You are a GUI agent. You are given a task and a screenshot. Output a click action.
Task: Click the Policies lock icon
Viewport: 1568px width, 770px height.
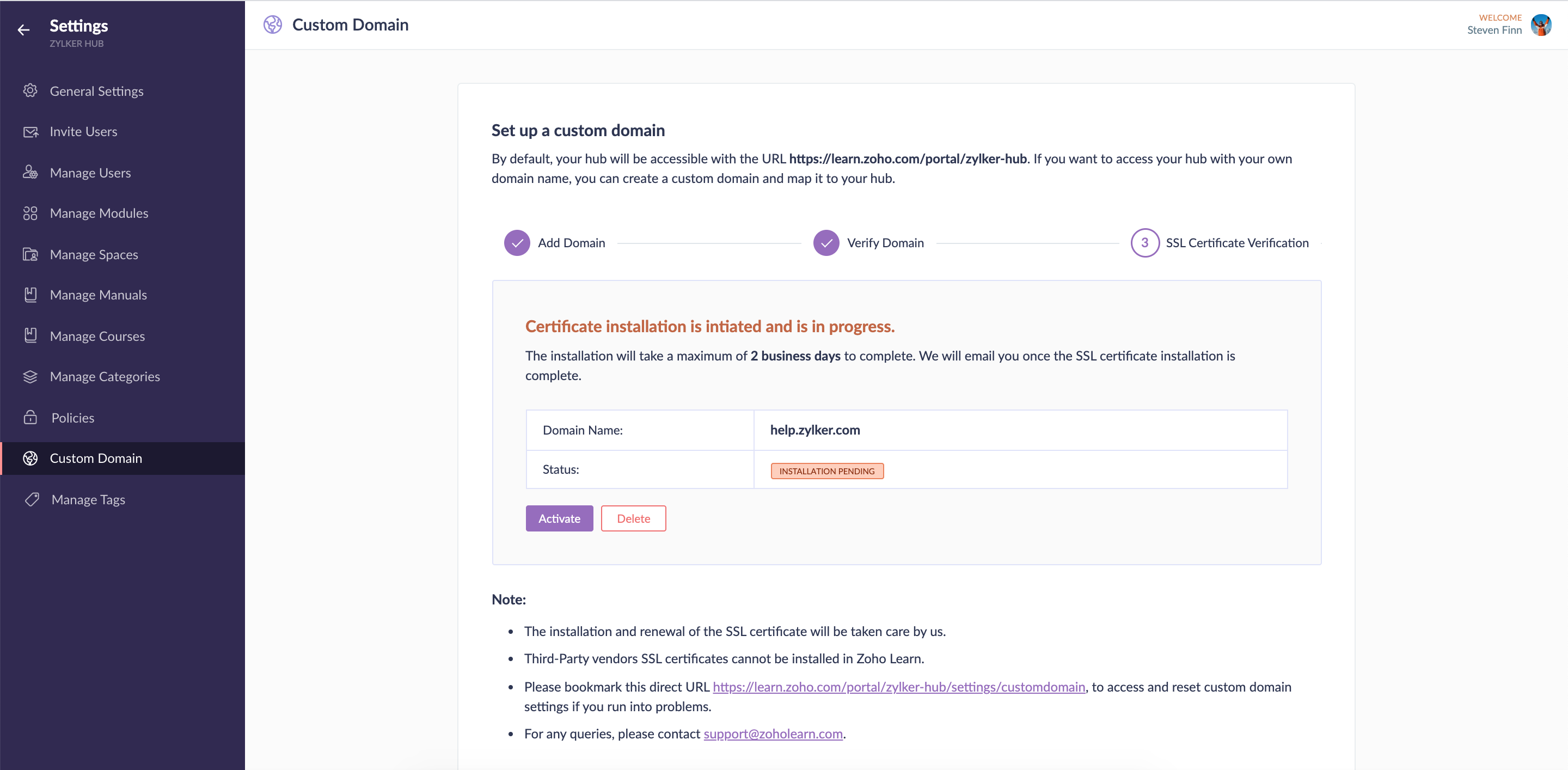click(x=30, y=418)
